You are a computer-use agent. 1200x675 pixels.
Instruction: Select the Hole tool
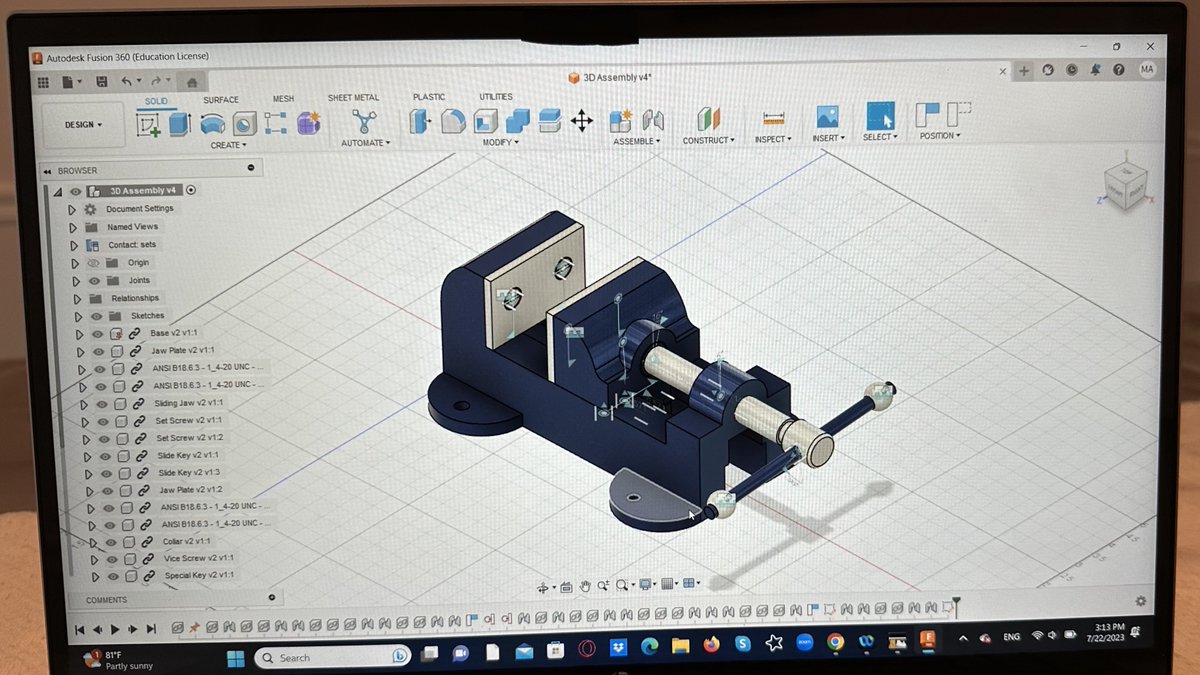coord(244,124)
